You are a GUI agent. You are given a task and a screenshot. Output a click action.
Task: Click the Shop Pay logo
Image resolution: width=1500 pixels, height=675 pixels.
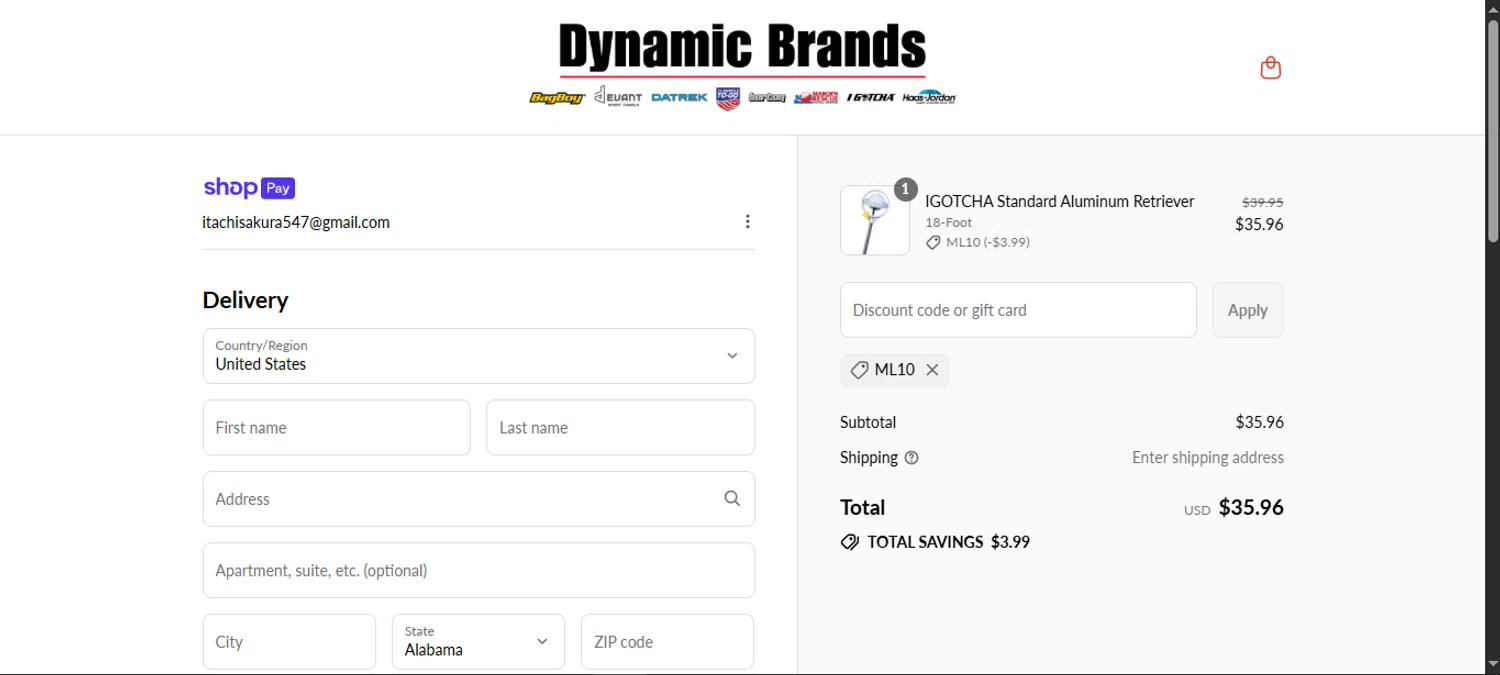pos(249,188)
